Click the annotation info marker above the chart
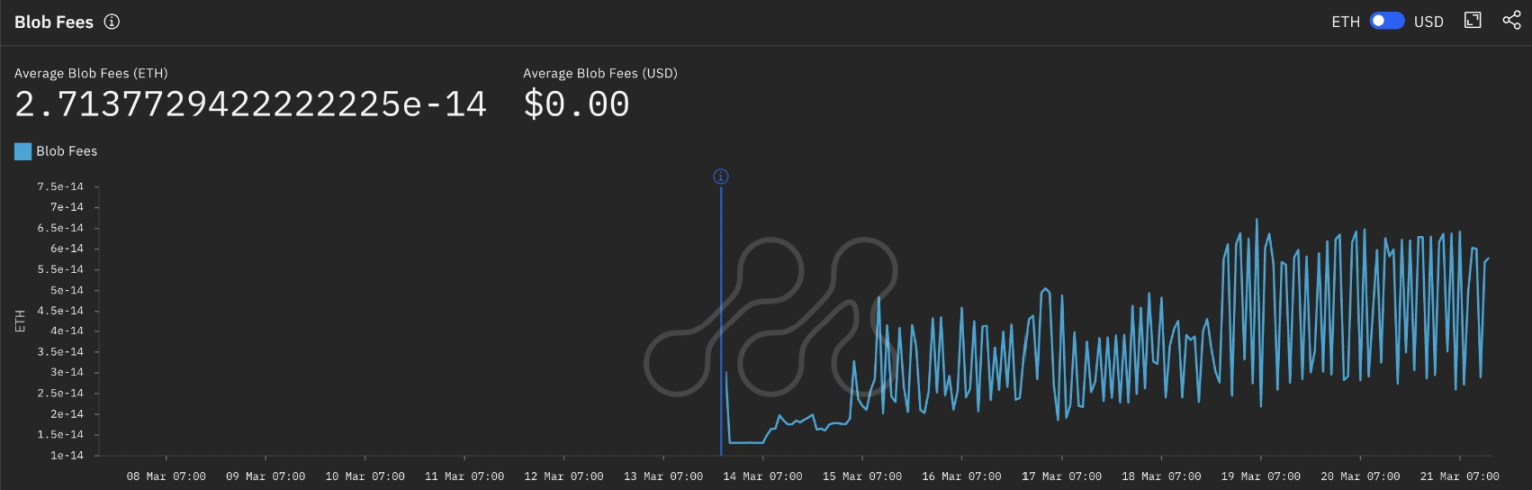The height and width of the screenshot is (490, 1532). coord(720,177)
